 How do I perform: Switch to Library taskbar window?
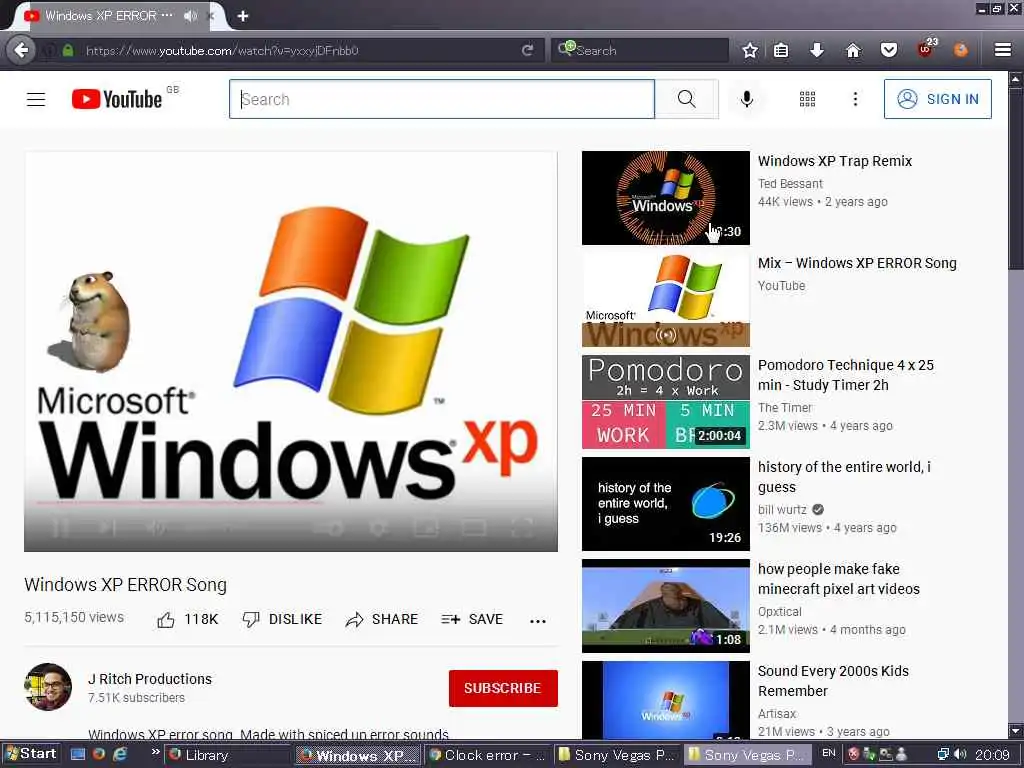(x=227, y=755)
